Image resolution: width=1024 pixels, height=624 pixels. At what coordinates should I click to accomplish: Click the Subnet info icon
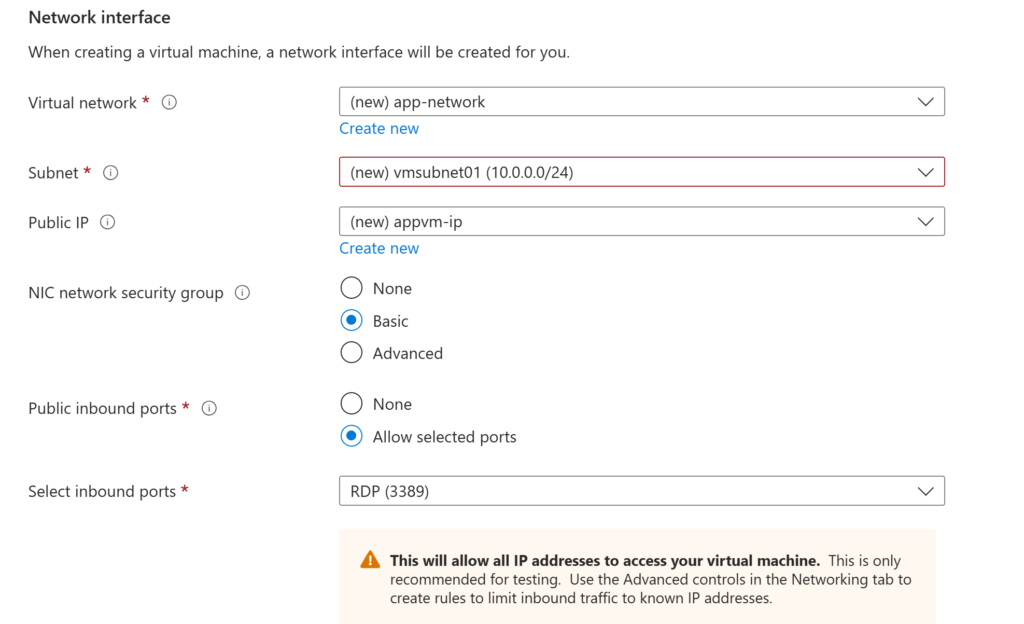click(111, 172)
